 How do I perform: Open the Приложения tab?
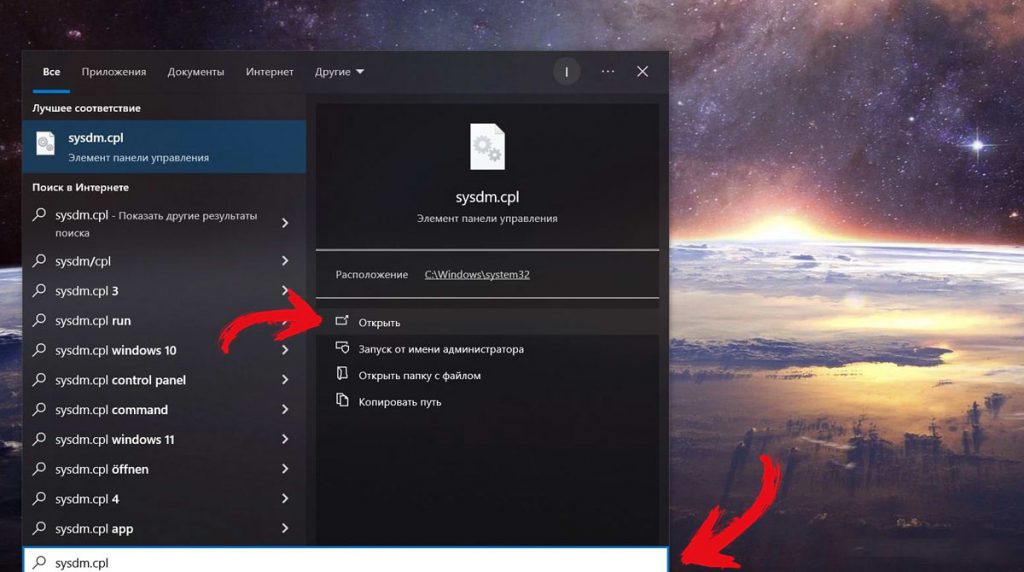coord(114,72)
